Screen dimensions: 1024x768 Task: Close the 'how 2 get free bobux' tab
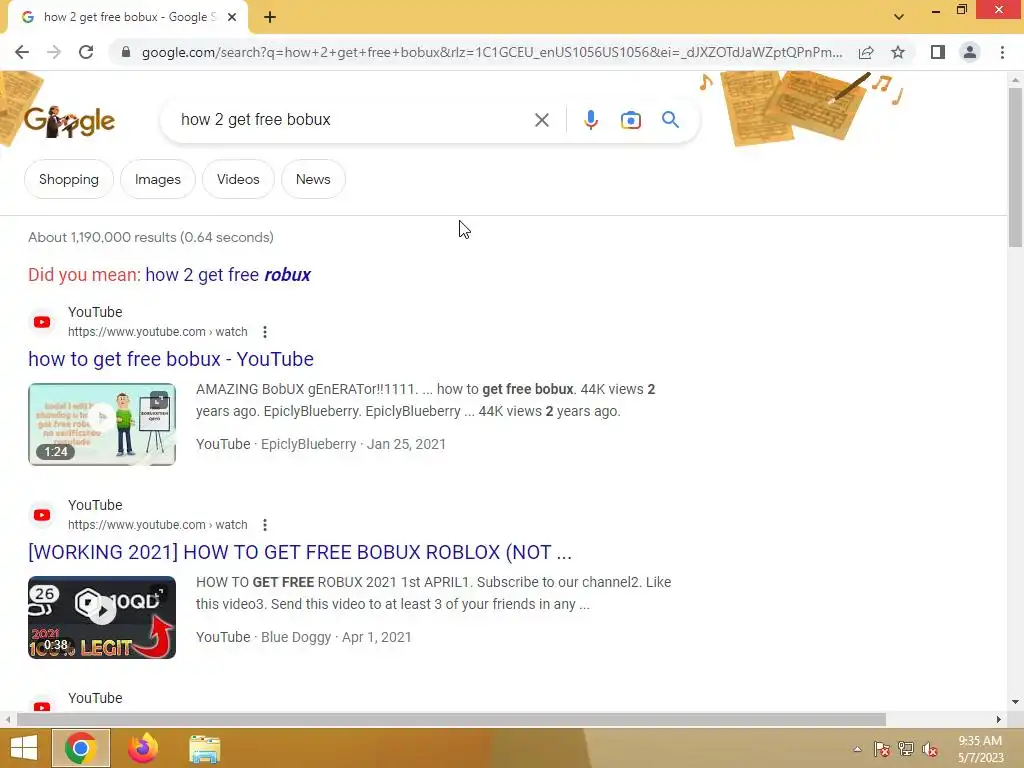click(232, 17)
